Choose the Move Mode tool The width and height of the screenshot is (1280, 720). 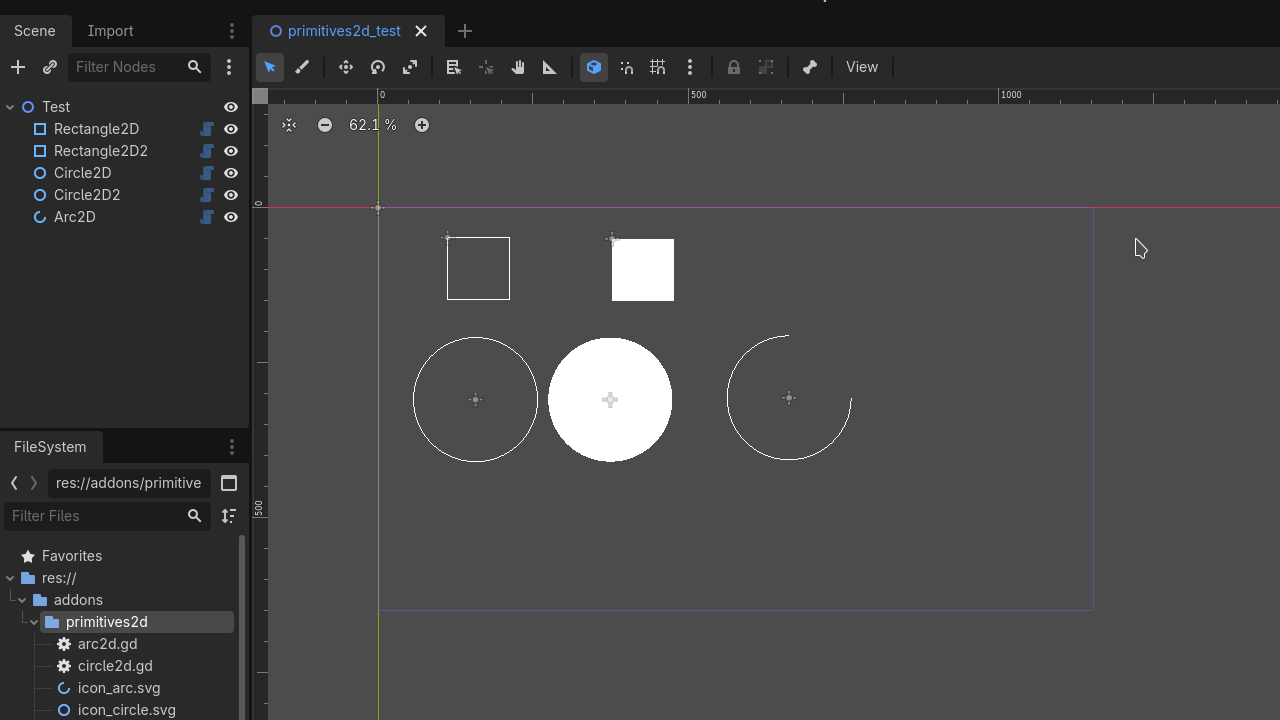click(x=346, y=67)
